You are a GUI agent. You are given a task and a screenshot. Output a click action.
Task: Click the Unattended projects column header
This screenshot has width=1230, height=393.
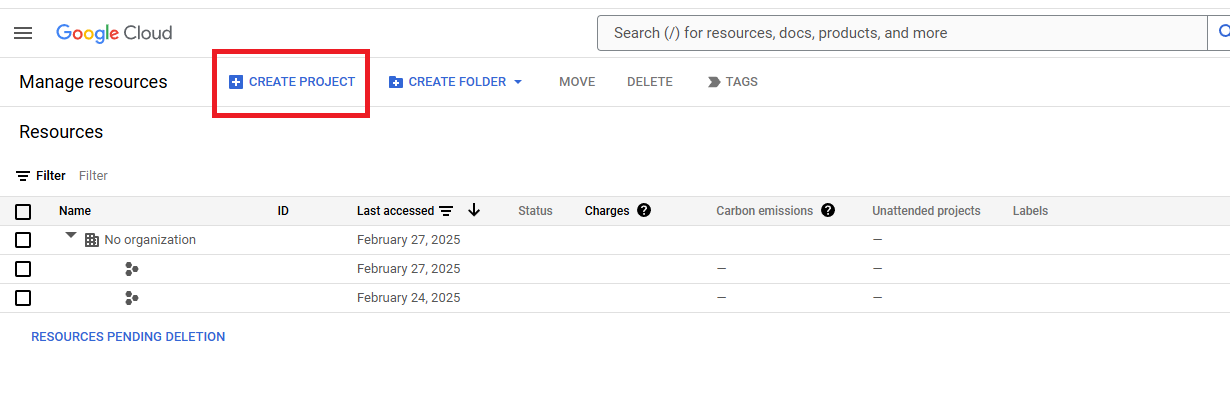pos(926,211)
